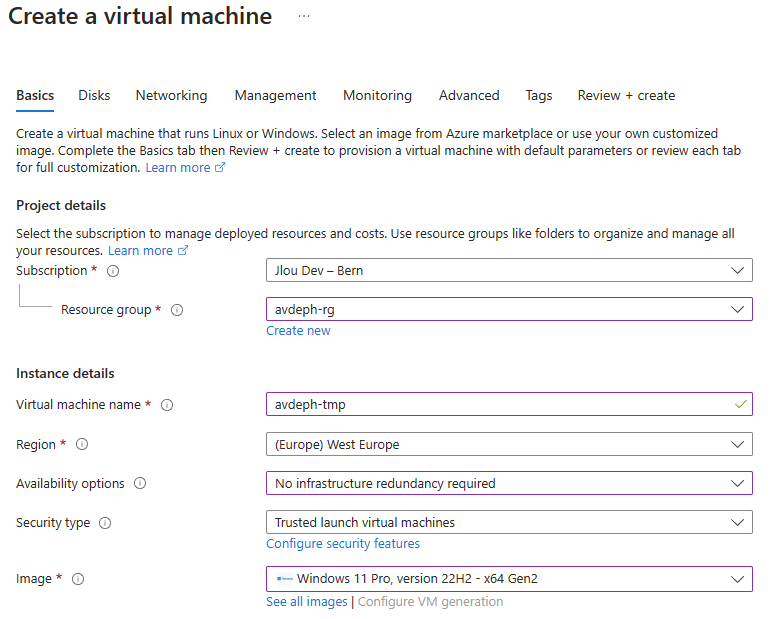The width and height of the screenshot is (770, 619).
Task: Click the green checkmark in the VM name field
Action: coord(741,404)
